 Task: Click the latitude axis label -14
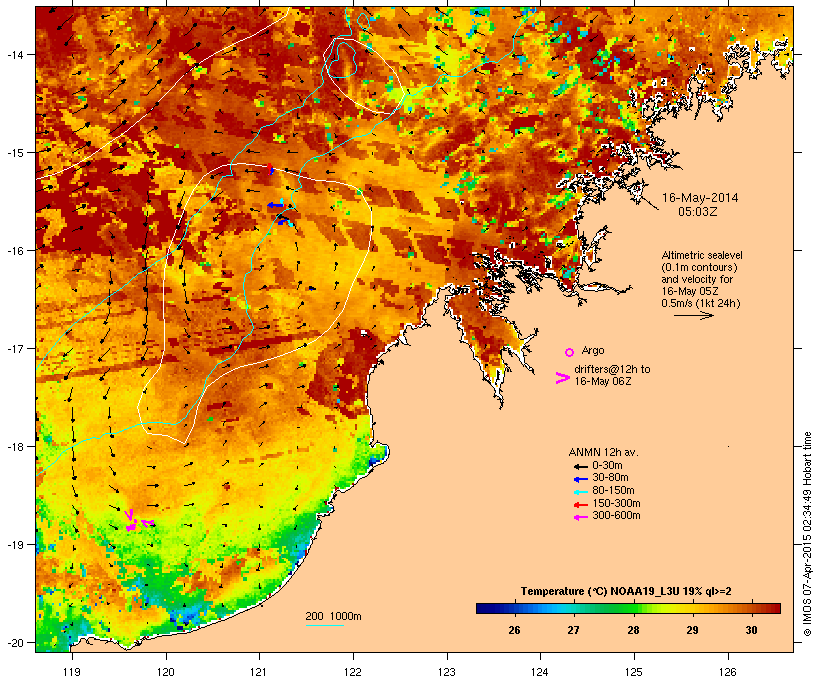point(14,54)
